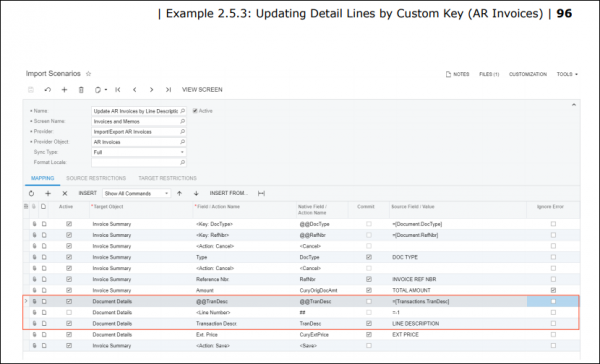Switch to TARGET RESTRICTIONS tab

point(167,178)
